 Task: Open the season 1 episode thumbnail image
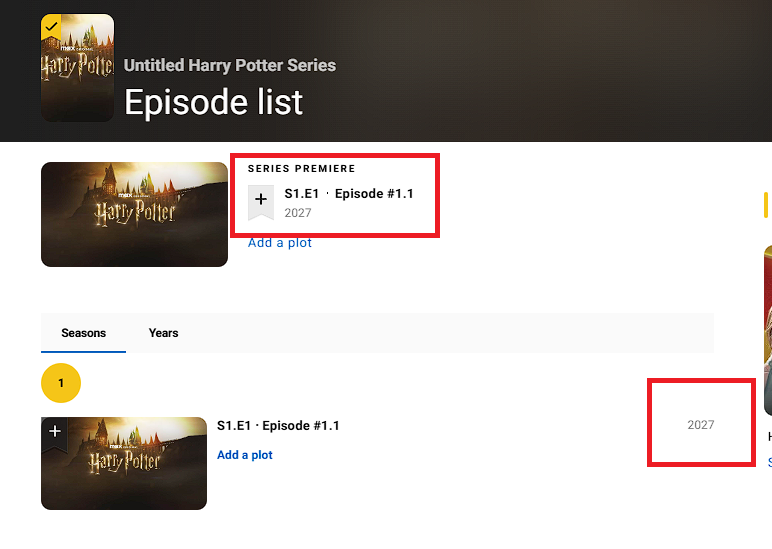click(124, 463)
